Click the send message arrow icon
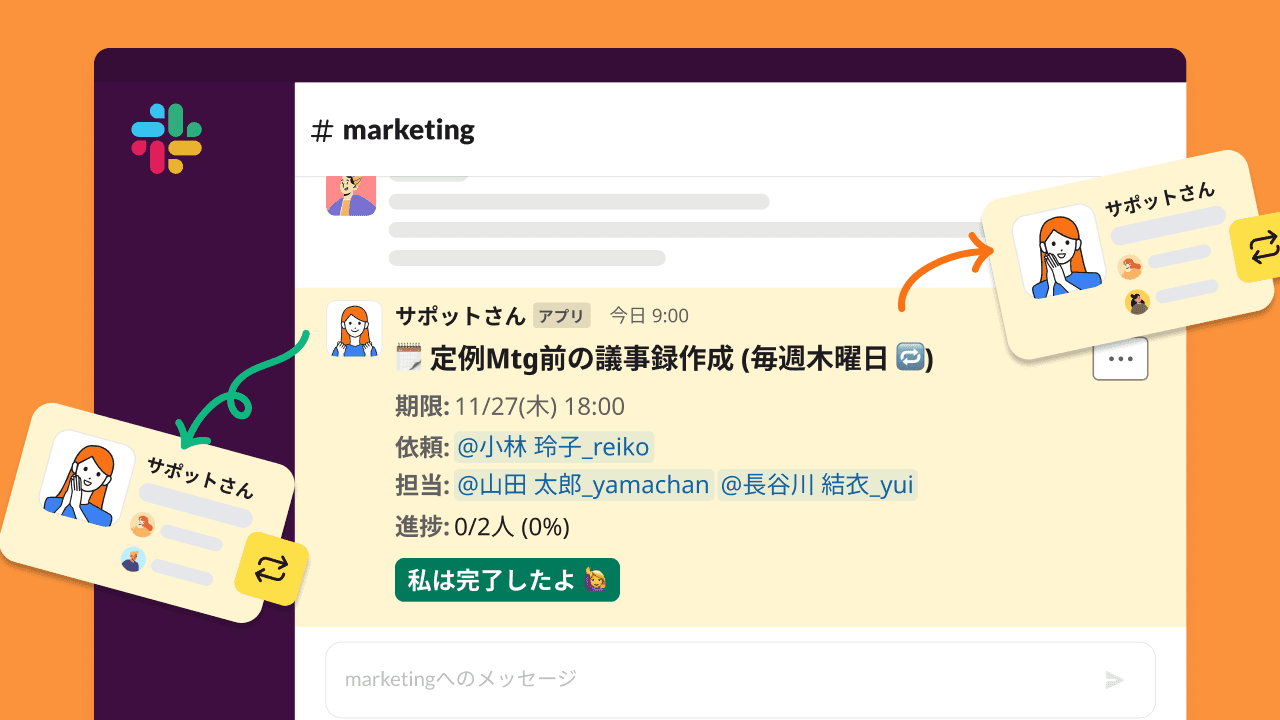The height and width of the screenshot is (720, 1280). click(x=1114, y=680)
